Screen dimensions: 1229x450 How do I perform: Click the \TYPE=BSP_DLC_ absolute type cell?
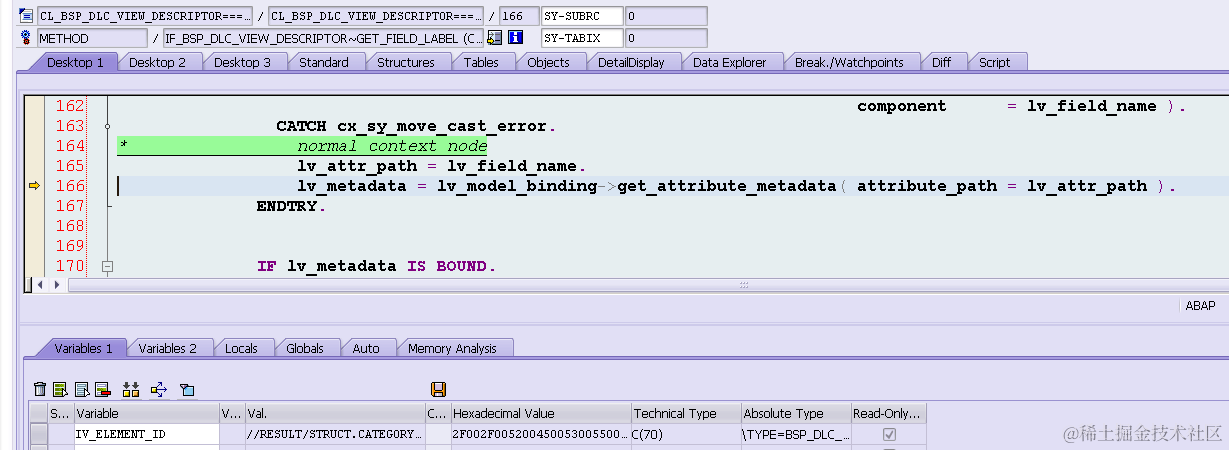tap(795, 434)
